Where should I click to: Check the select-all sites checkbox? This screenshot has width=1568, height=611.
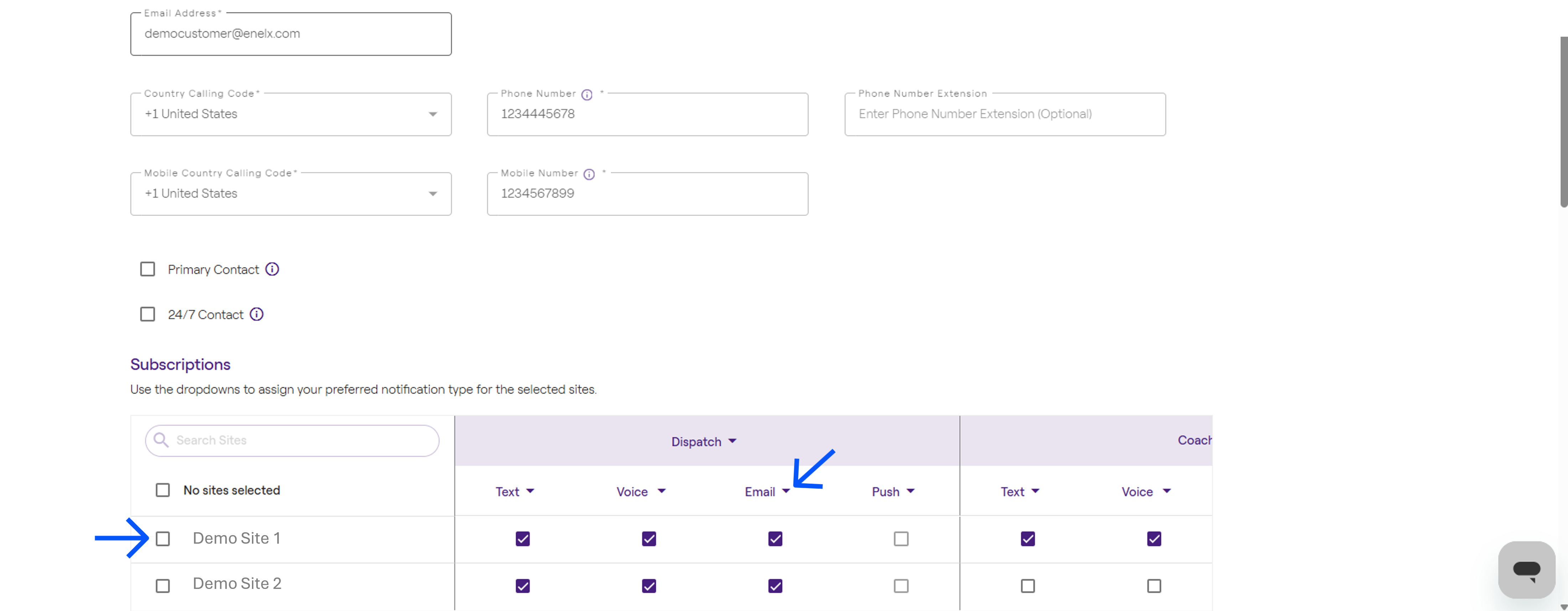click(x=163, y=490)
